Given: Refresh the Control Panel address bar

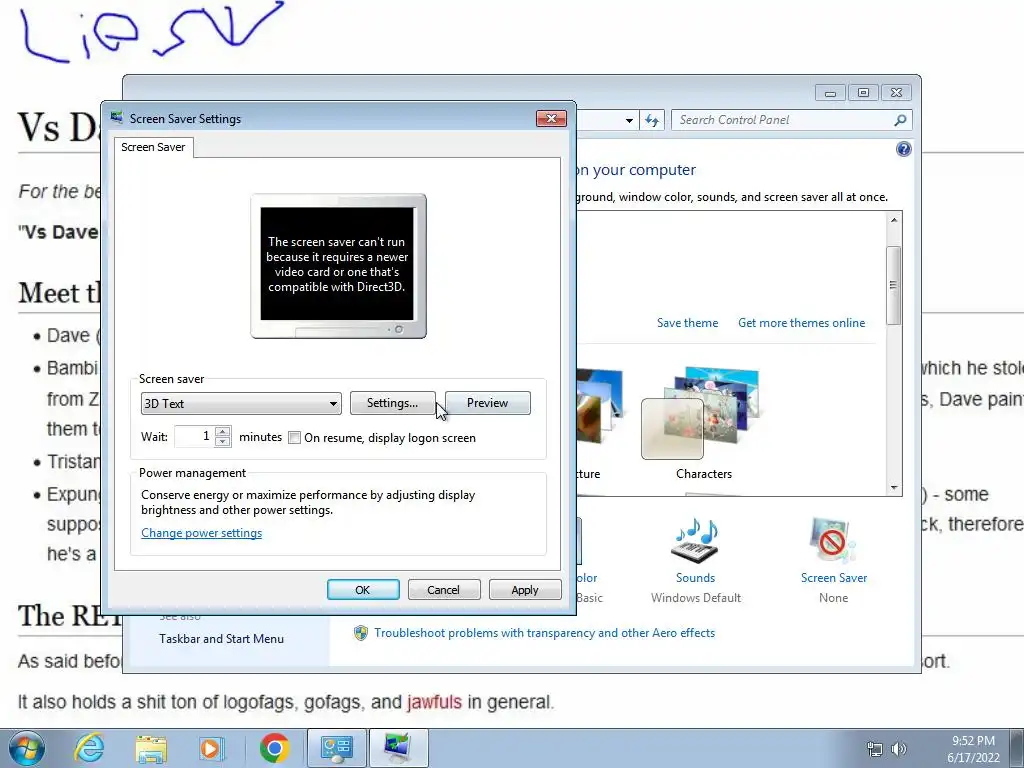Looking at the screenshot, I should pos(652,120).
